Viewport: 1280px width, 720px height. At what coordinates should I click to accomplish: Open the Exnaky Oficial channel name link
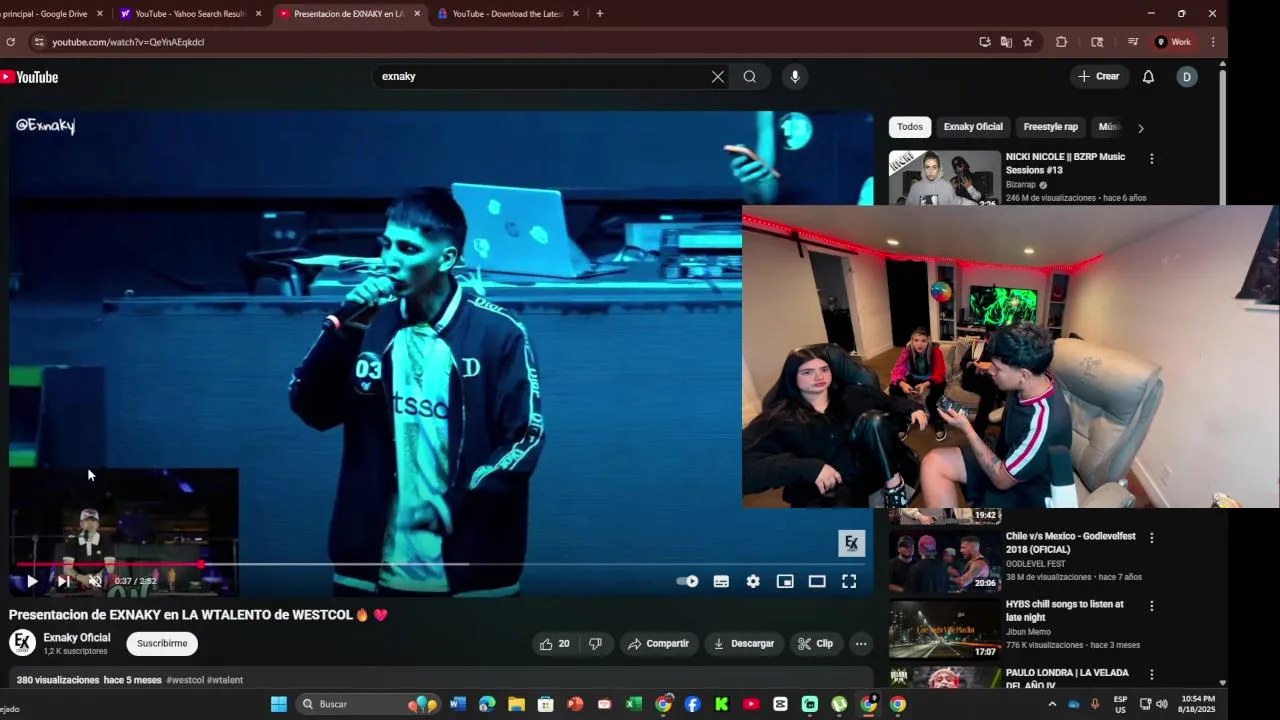77,638
